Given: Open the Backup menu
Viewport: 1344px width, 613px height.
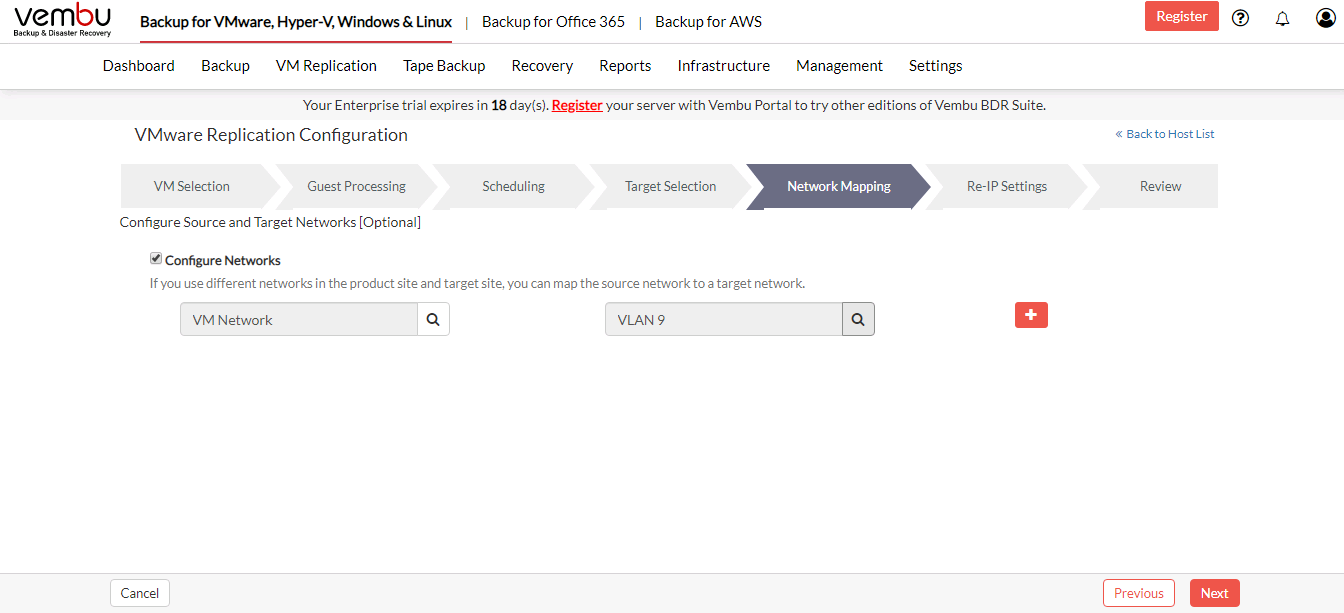Looking at the screenshot, I should point(225,66).
